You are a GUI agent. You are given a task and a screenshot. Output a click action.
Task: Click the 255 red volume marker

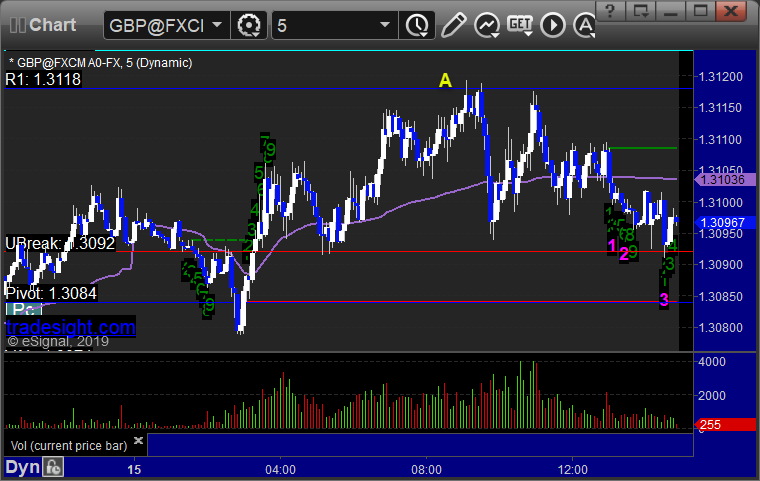tap(725, 425)
